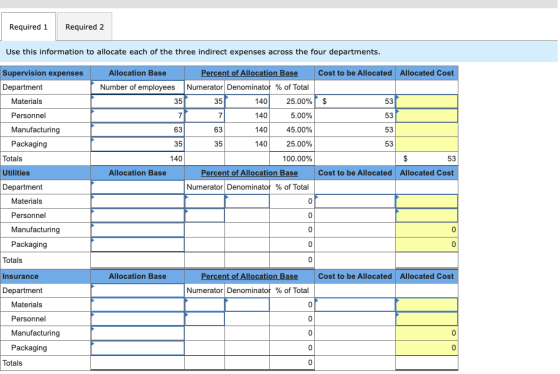This screenshot has width=560, height=374.
Task: Click Insurance Personnel yellow allocated cost cell
Action: click(x=427, y=319)
